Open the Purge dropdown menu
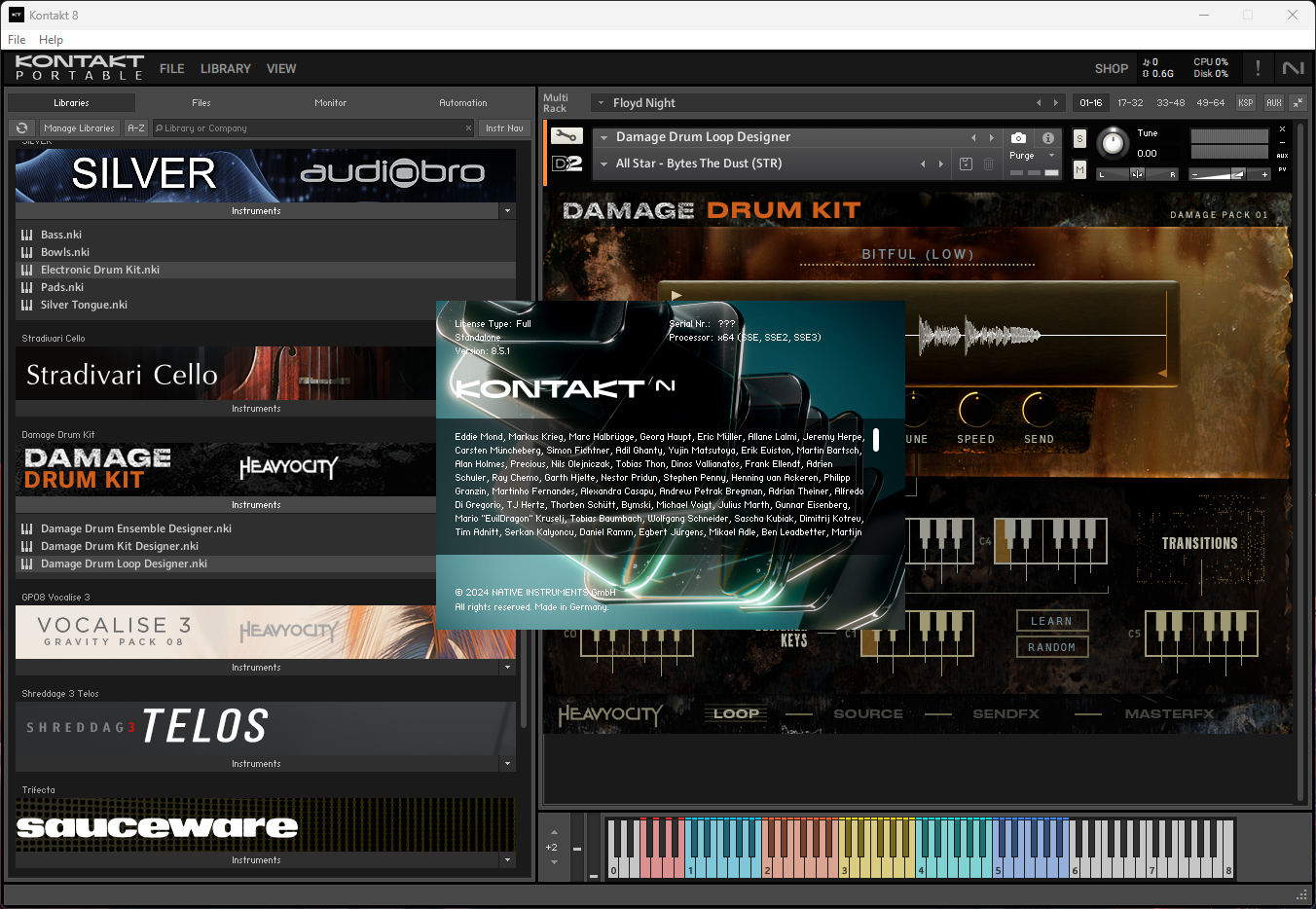 click(1032, 156)
